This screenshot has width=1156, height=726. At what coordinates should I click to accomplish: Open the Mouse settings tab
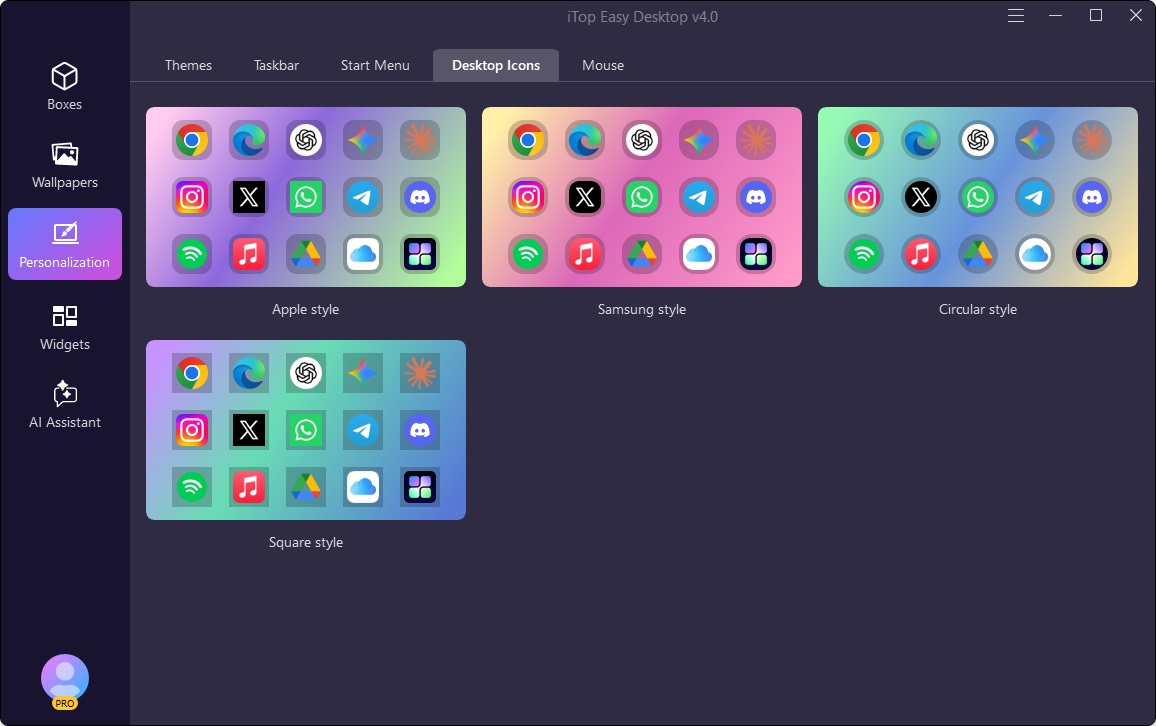[602, 65]
